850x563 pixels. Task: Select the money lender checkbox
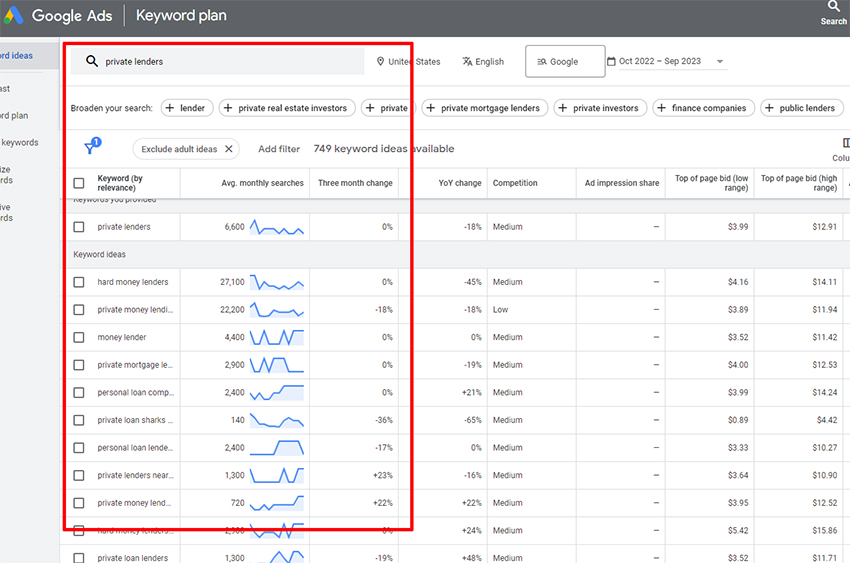click(x=79, y=338)
